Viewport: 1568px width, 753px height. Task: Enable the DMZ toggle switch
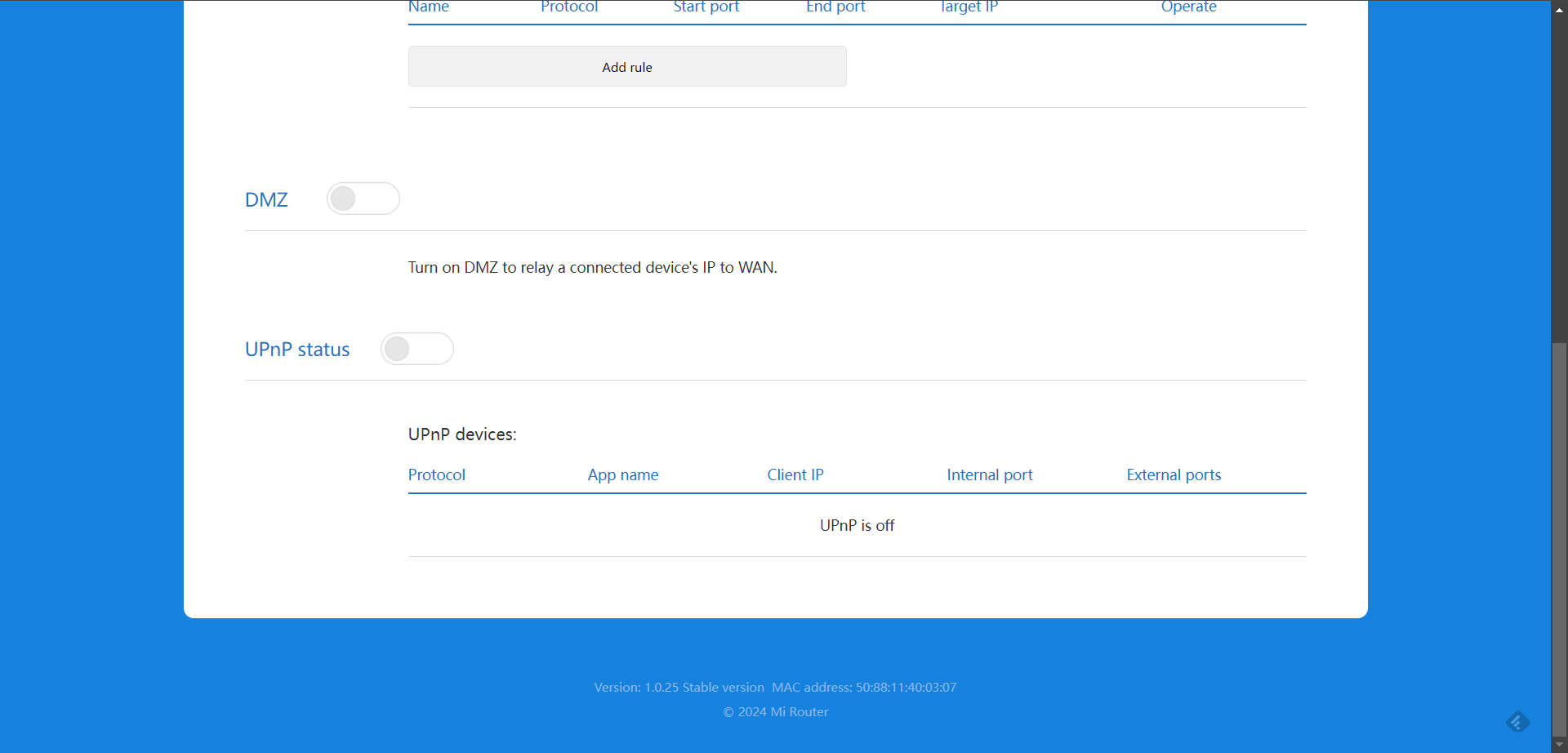point(363,198)
